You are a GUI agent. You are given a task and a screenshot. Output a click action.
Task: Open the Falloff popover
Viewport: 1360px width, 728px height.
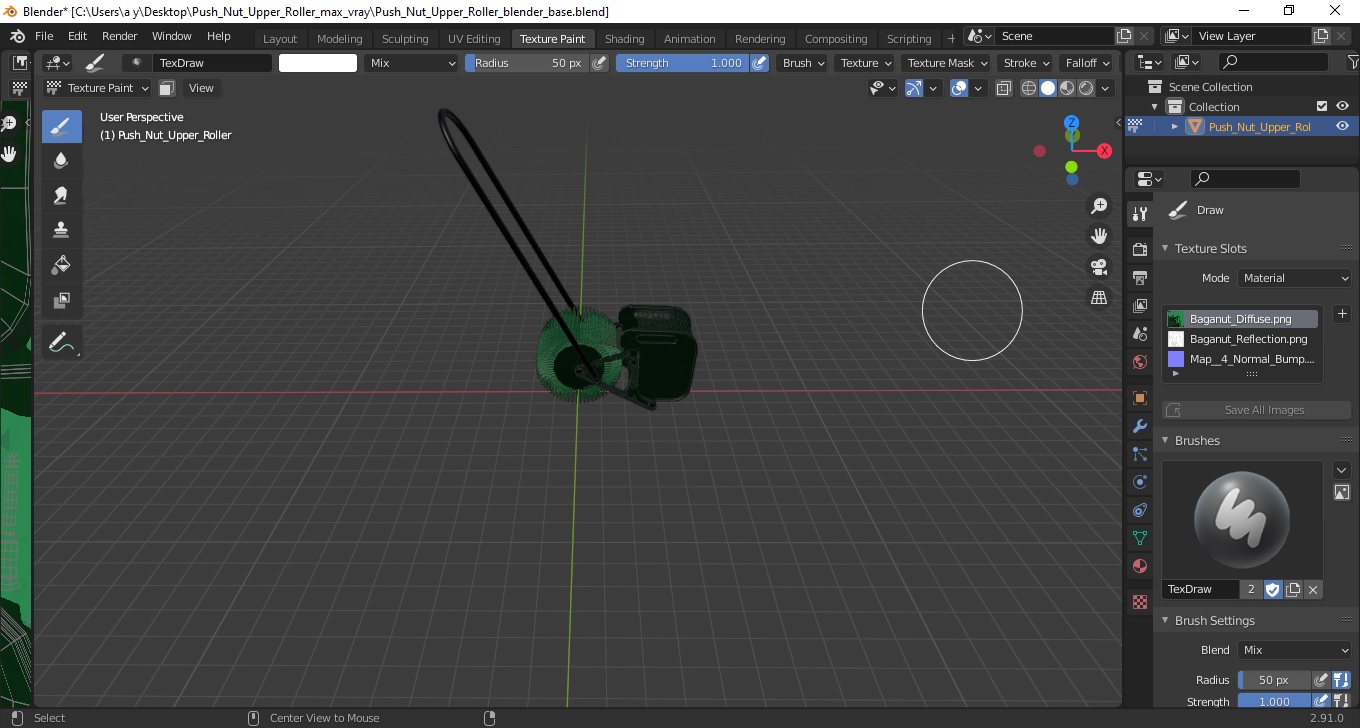(x=1088, y=63)
